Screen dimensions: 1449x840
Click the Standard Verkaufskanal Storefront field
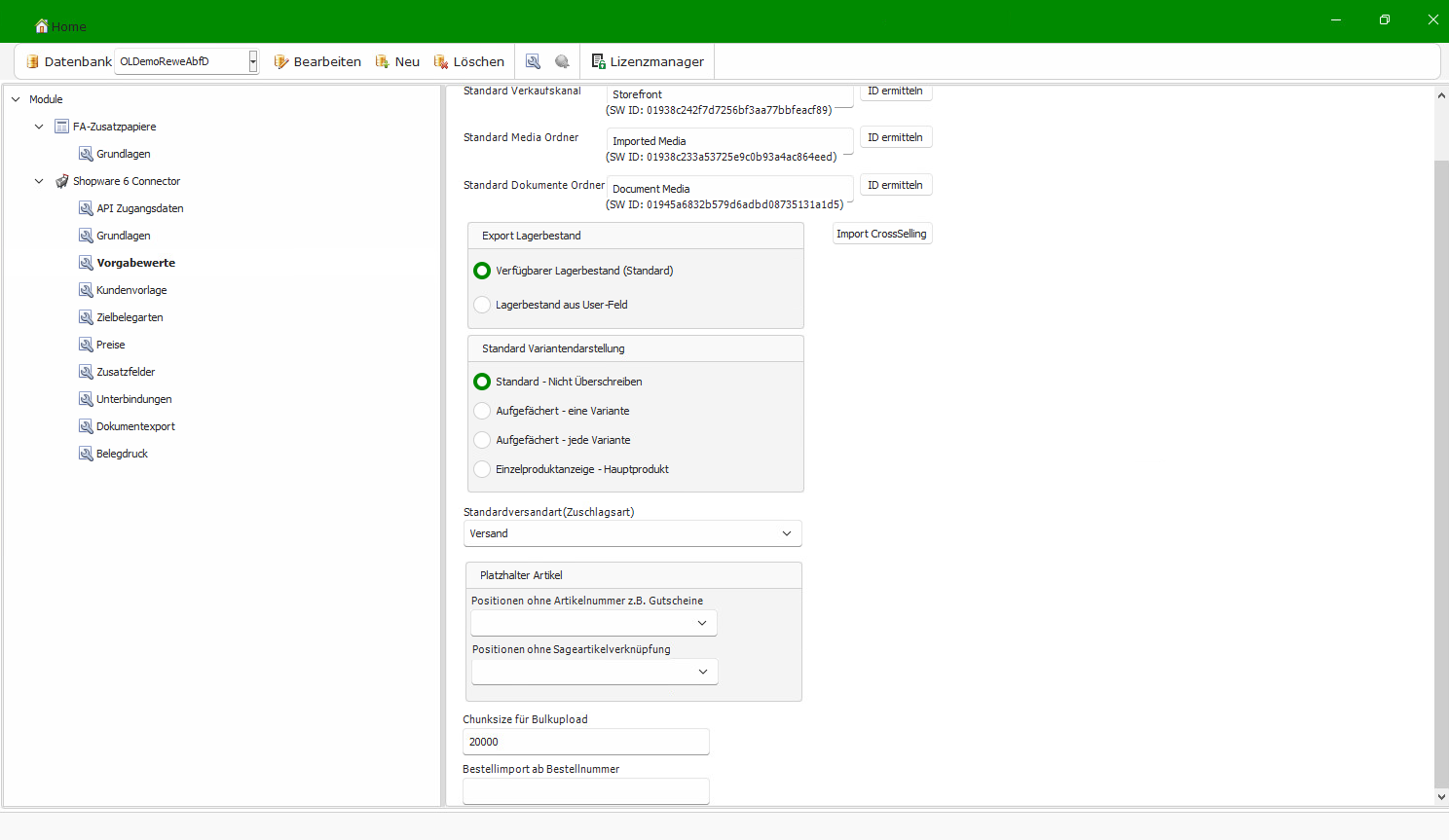pos(730,94)
